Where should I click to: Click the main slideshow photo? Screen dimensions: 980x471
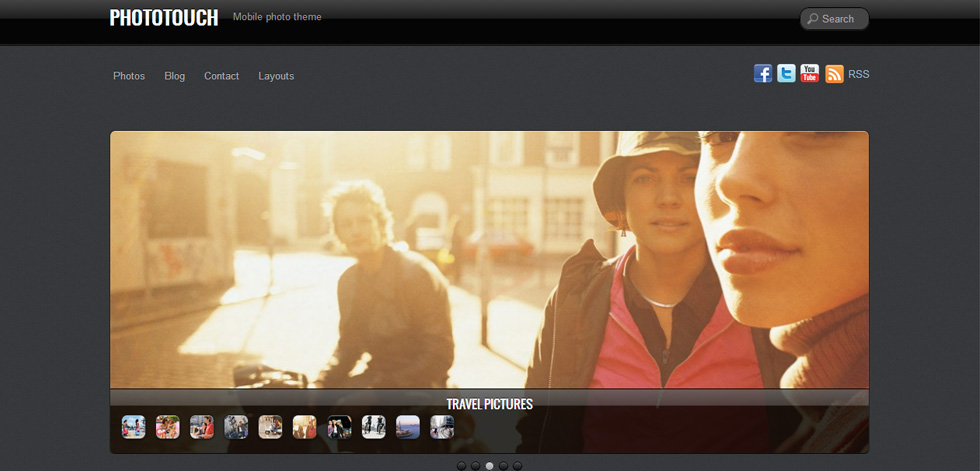[x=489, y=259]
